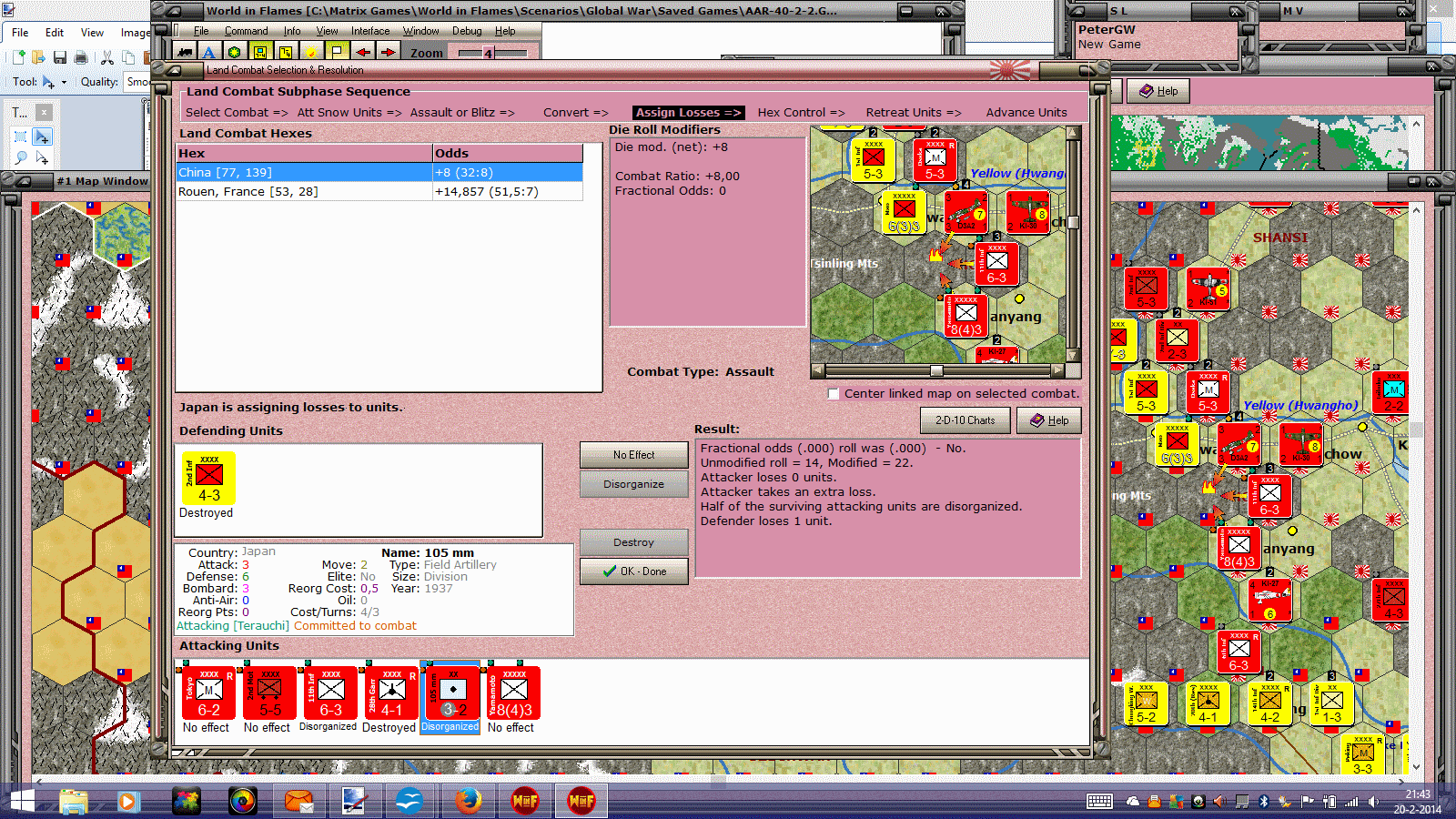This screenshot has height=819, width=1456.
Task: Click the Help button in the map window behind
Action: click(1158, 91)
